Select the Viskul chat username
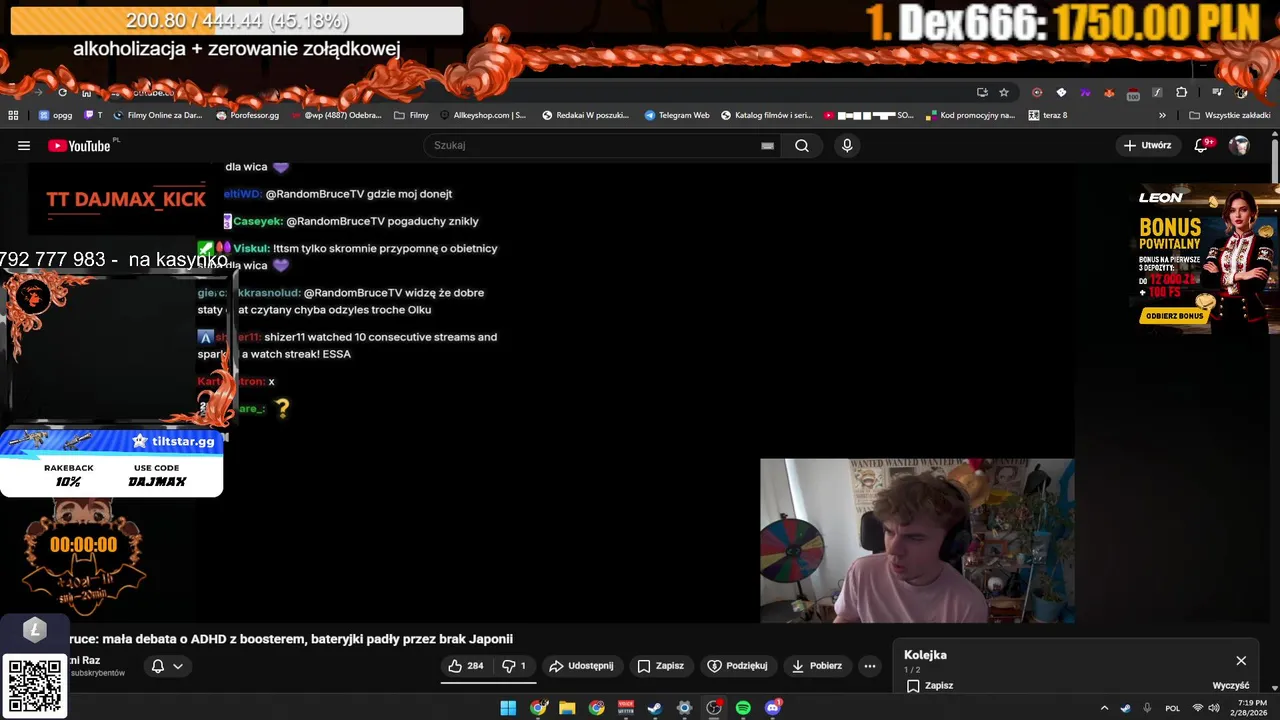Image resolution: width=1280 pixels, height=720 pixels. [250, 248]
